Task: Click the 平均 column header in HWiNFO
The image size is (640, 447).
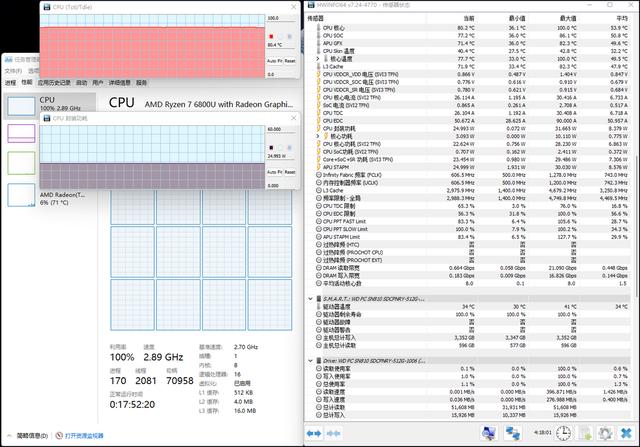Action: pos(622,18)
